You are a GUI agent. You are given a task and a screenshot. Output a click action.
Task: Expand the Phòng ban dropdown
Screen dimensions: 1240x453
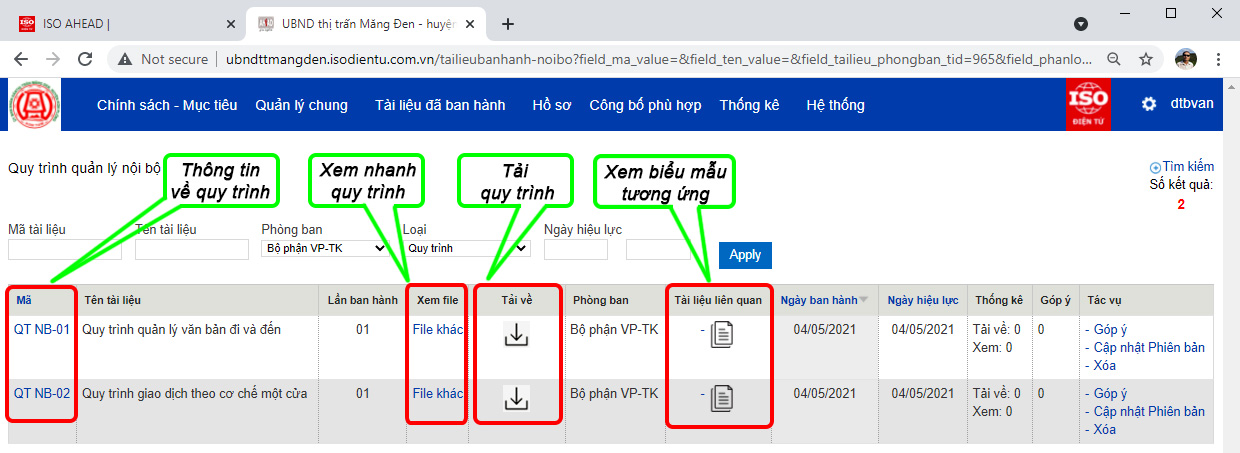(x=324, y=248)
